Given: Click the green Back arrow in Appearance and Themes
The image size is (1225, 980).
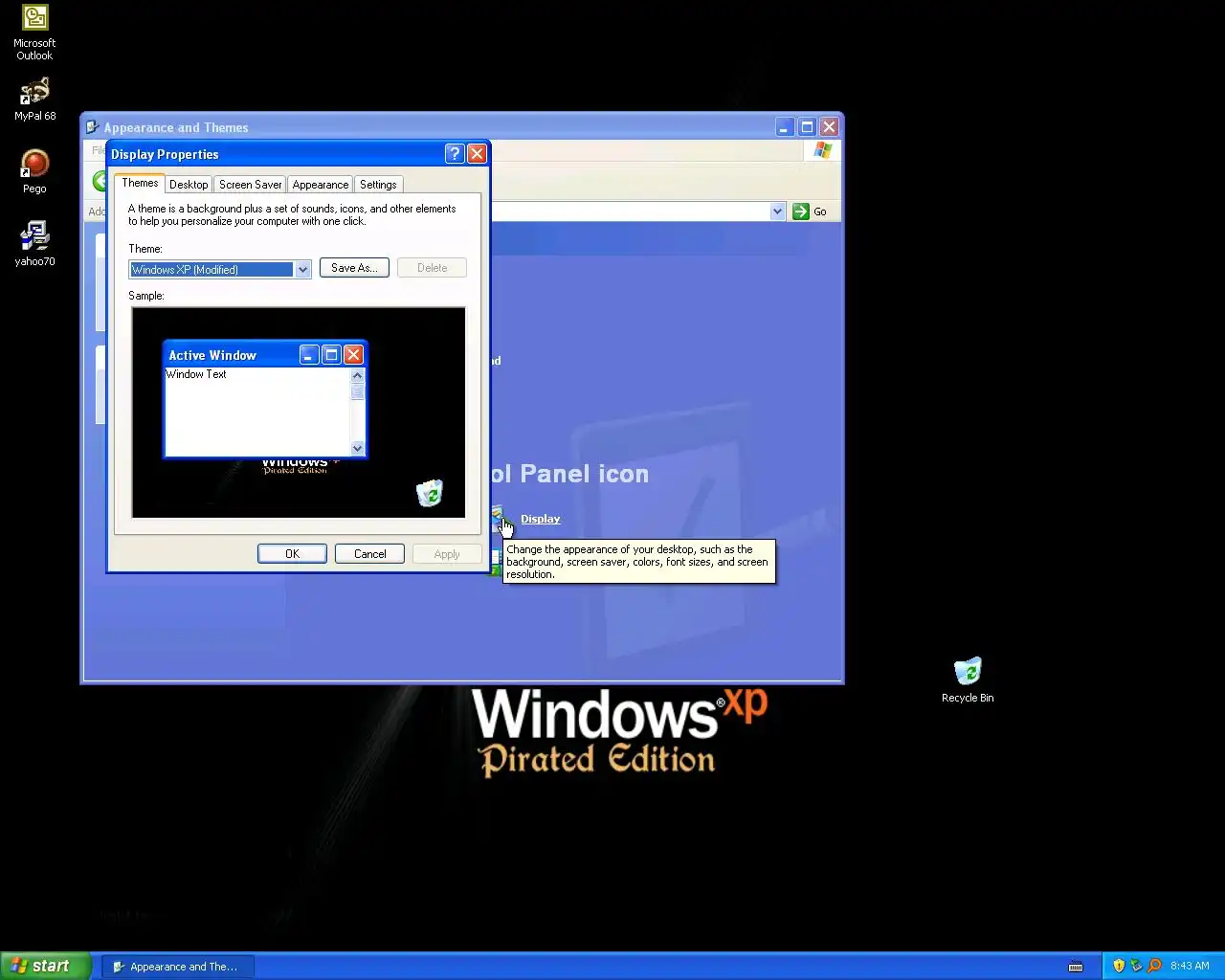Looking at the screenshot, I should pos(100,181).
